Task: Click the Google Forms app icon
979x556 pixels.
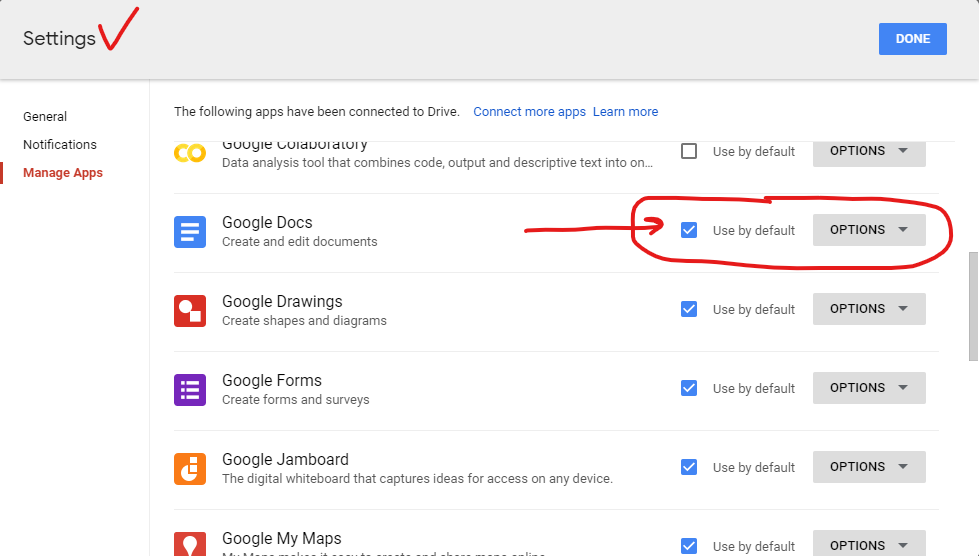Action: point(190,390)
